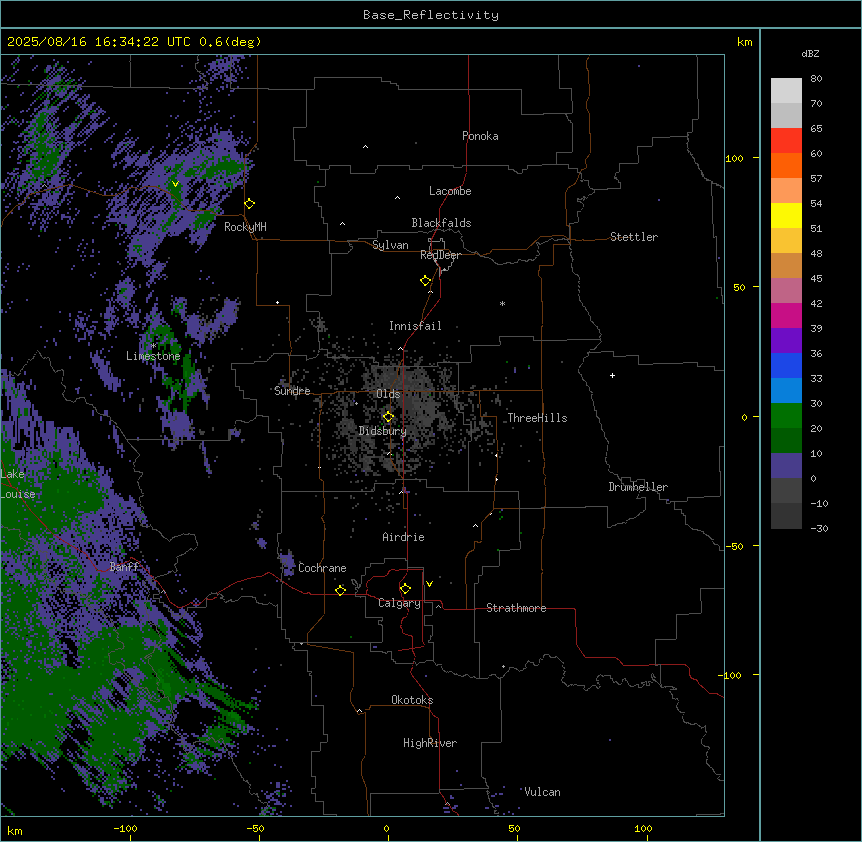The image size is (862, 842).
Task: Click the yellow diamond marker south of RedDeer
Action: tap(426, 281)
